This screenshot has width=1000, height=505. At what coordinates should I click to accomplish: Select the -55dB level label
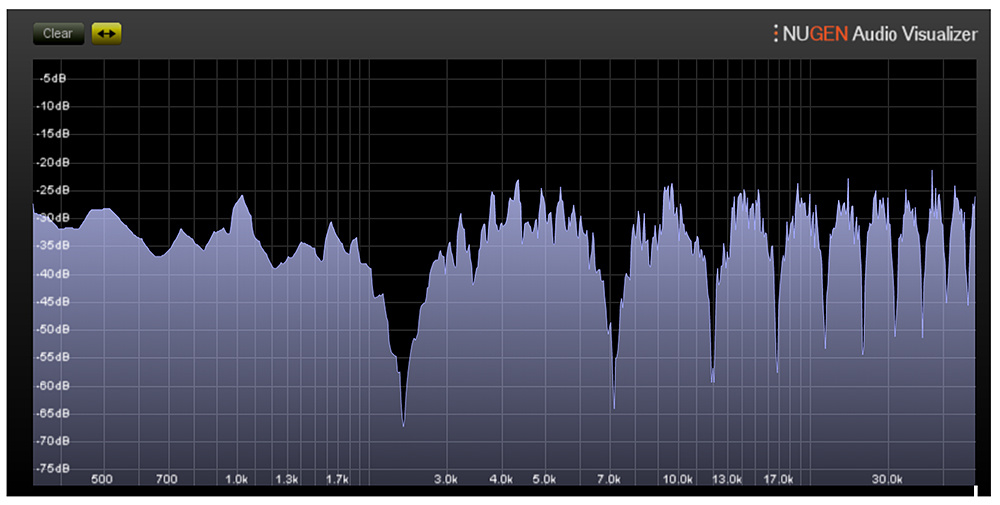[50, 357]
